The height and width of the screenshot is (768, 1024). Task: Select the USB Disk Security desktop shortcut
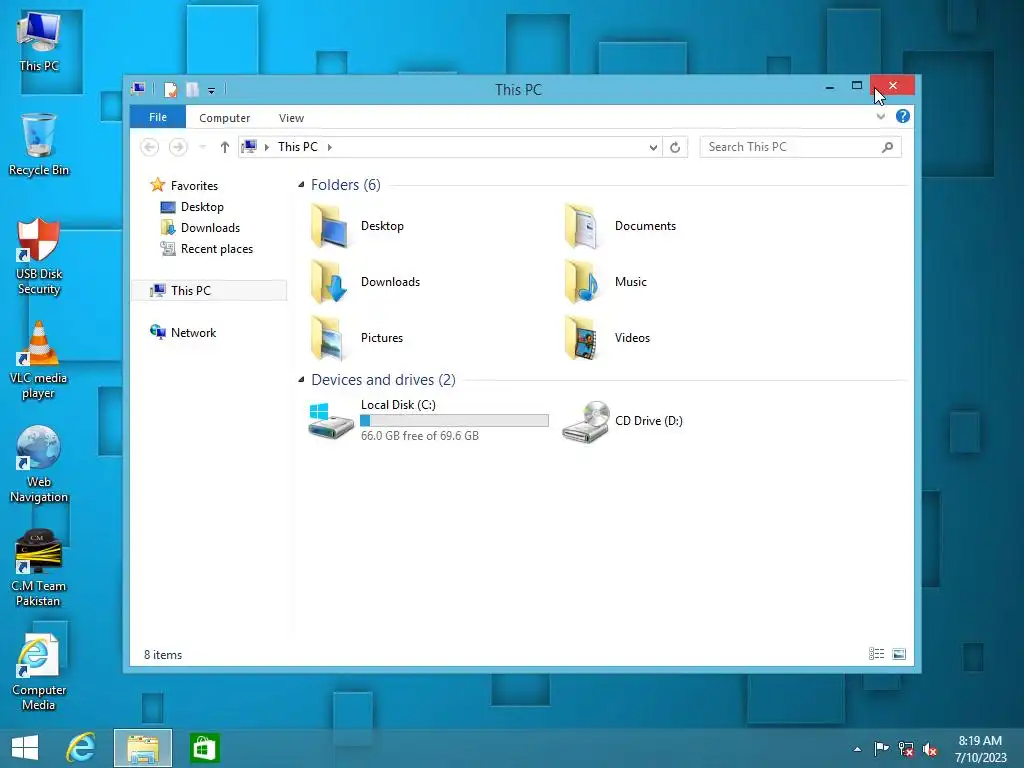click(39, 257)
